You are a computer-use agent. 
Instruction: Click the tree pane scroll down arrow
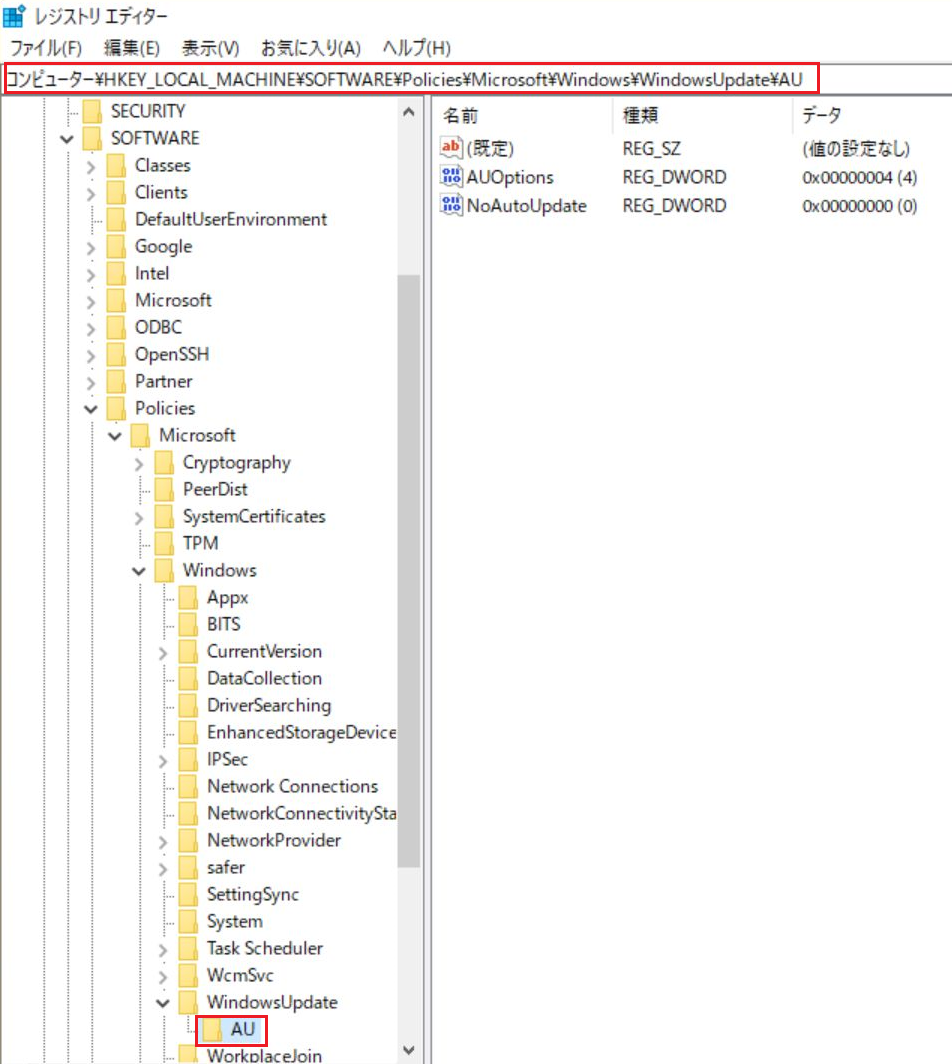(x=408, y=1050)
